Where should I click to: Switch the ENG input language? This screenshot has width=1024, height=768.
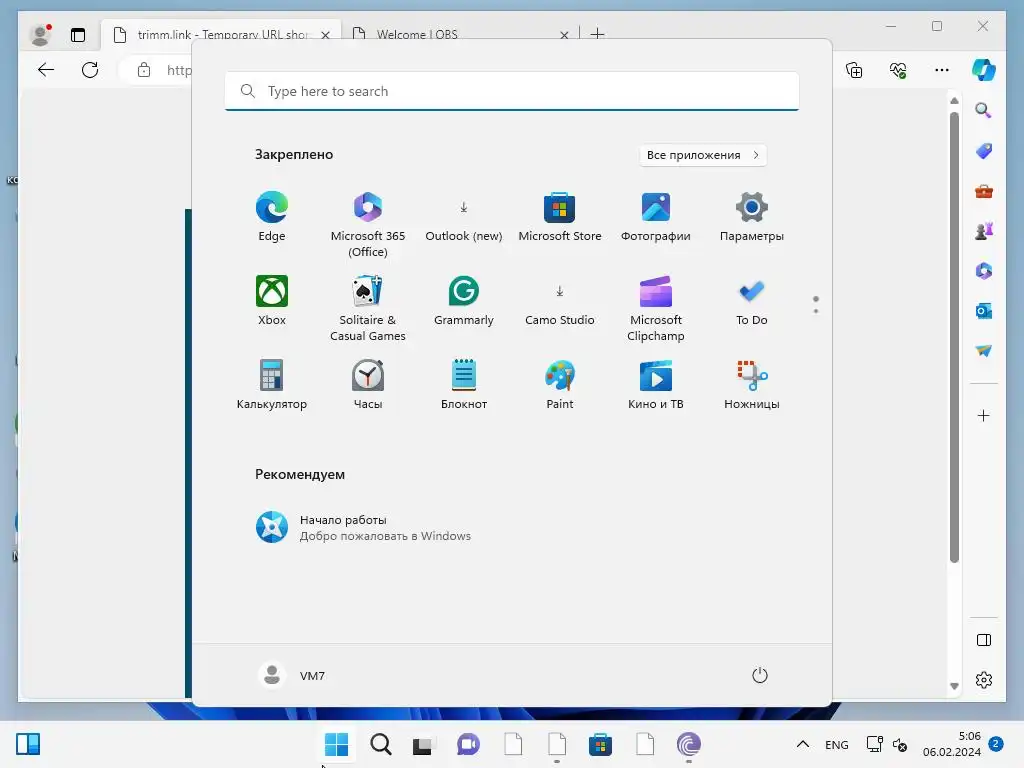pyautogui.click(x=837, y=744)
